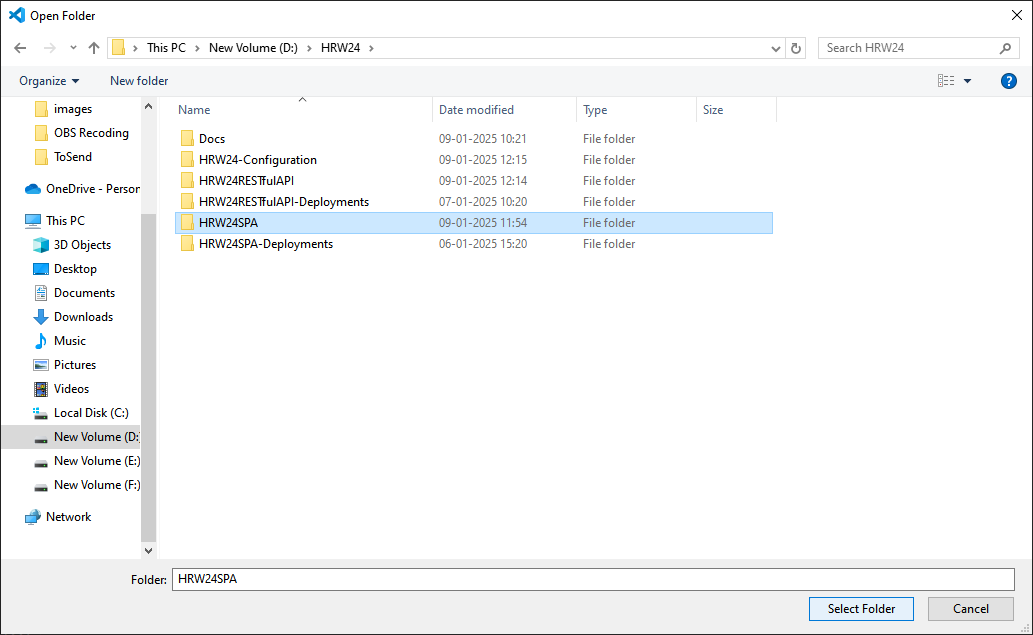Cancel the Open Folder dialog
The height and width of the screenshot is (635, 1033).
pyautogui.click(x=970, y=608)
